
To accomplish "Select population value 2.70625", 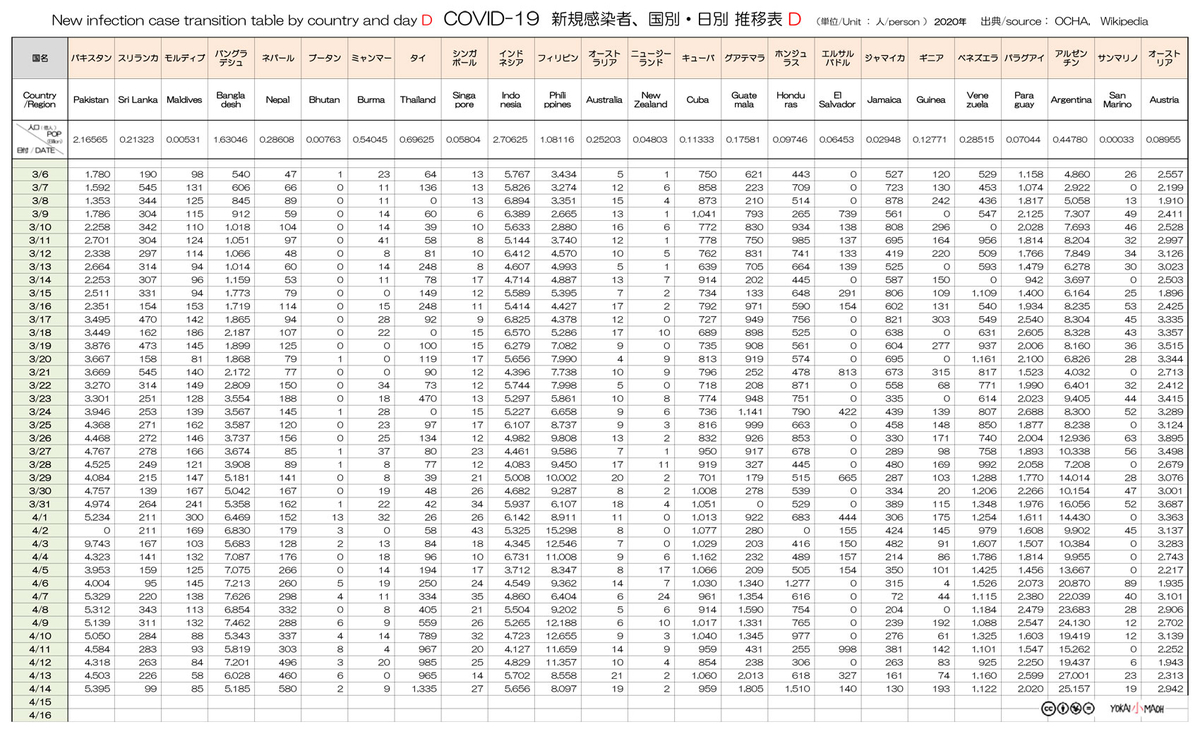I will pos(511,138).
